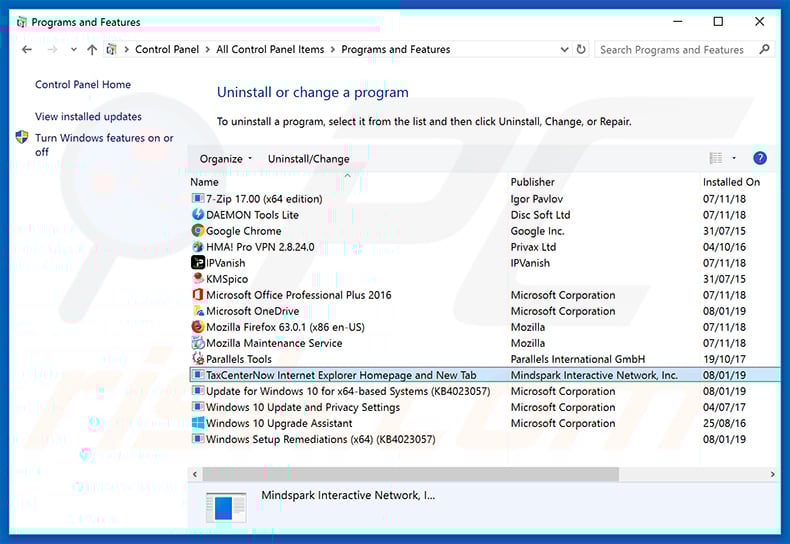
Task: Click the Microsoft Office 2016 icon
Action: 198,295
